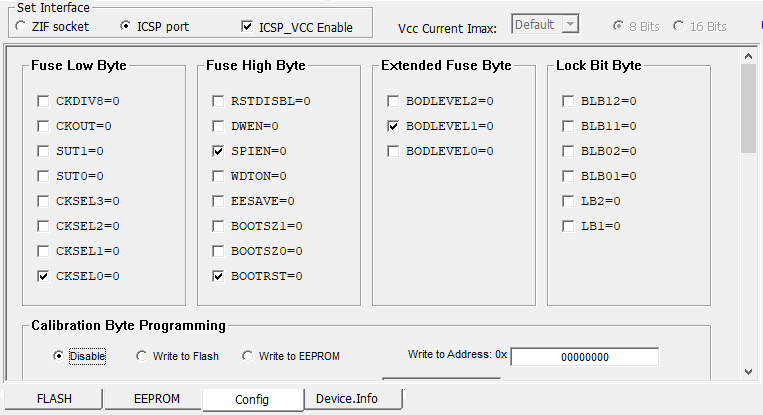Uncheck BOOTRST=0 in Fuse High Byte
763x415 pixels.
point(218,276)
